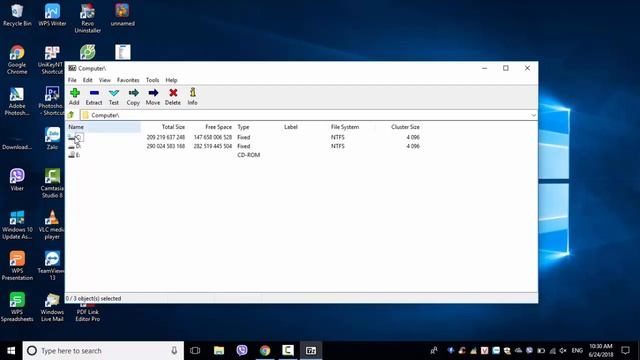Viewport: 640px width, 360px height.
Task: Sort by the Name column header
Action: click(104, 127)
